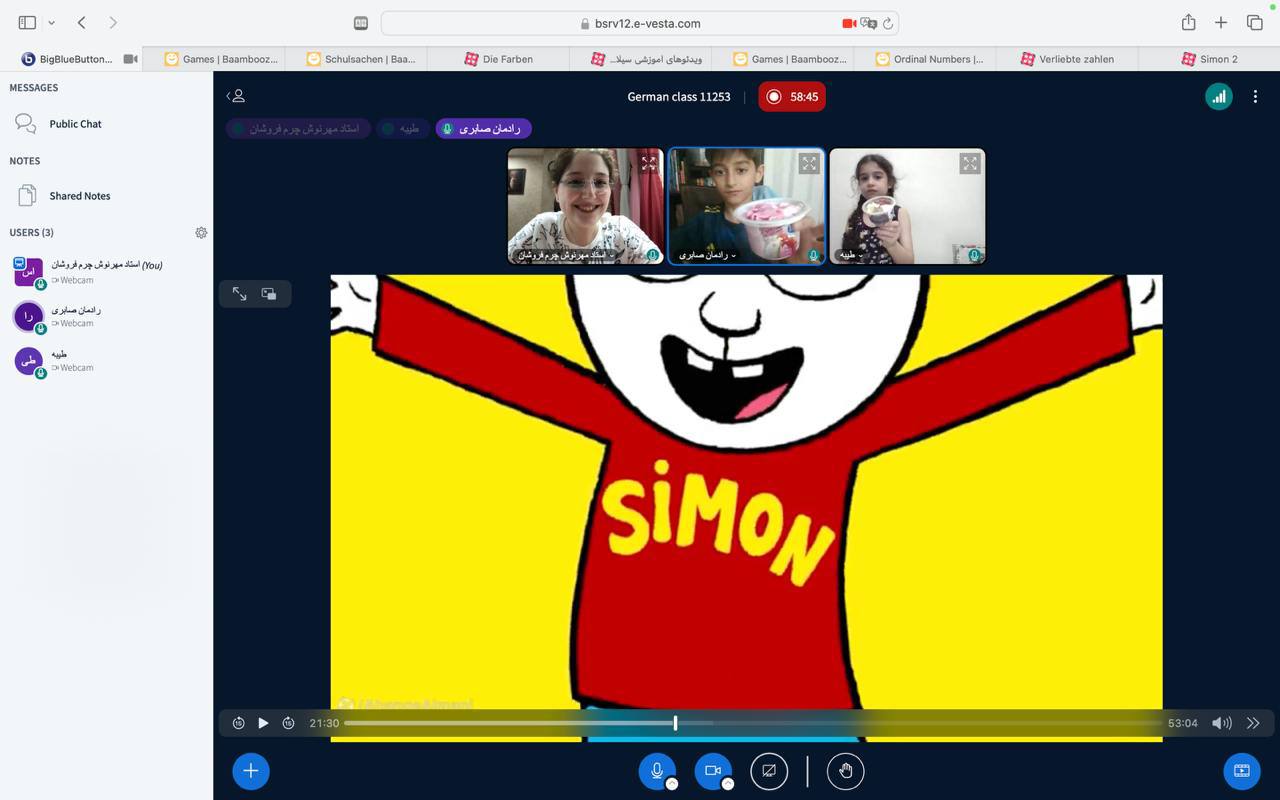
Task: Open the translate icon in the address bar
Action: [x=868, y=23]
